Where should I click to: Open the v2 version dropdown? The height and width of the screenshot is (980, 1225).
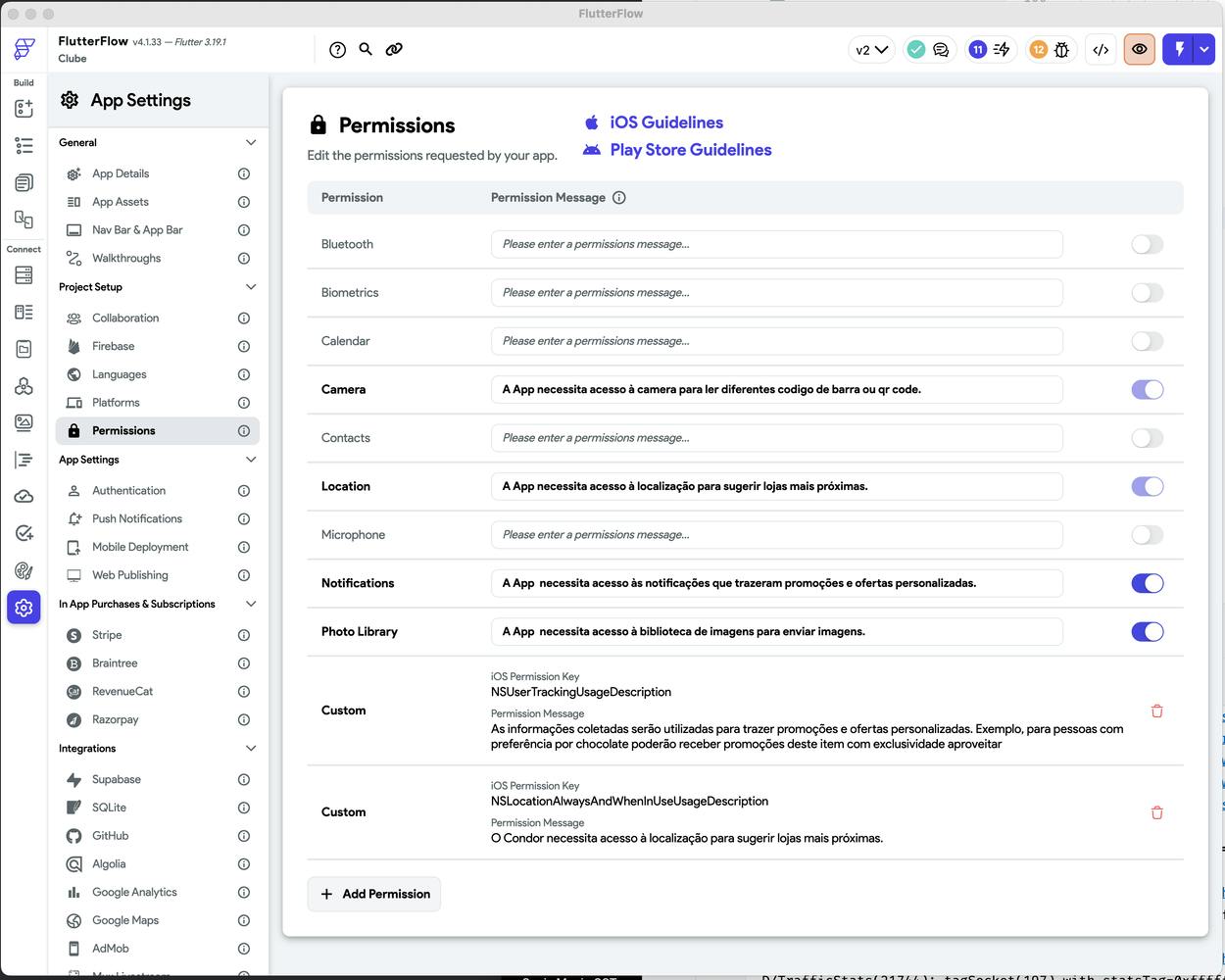click(871, 49)
